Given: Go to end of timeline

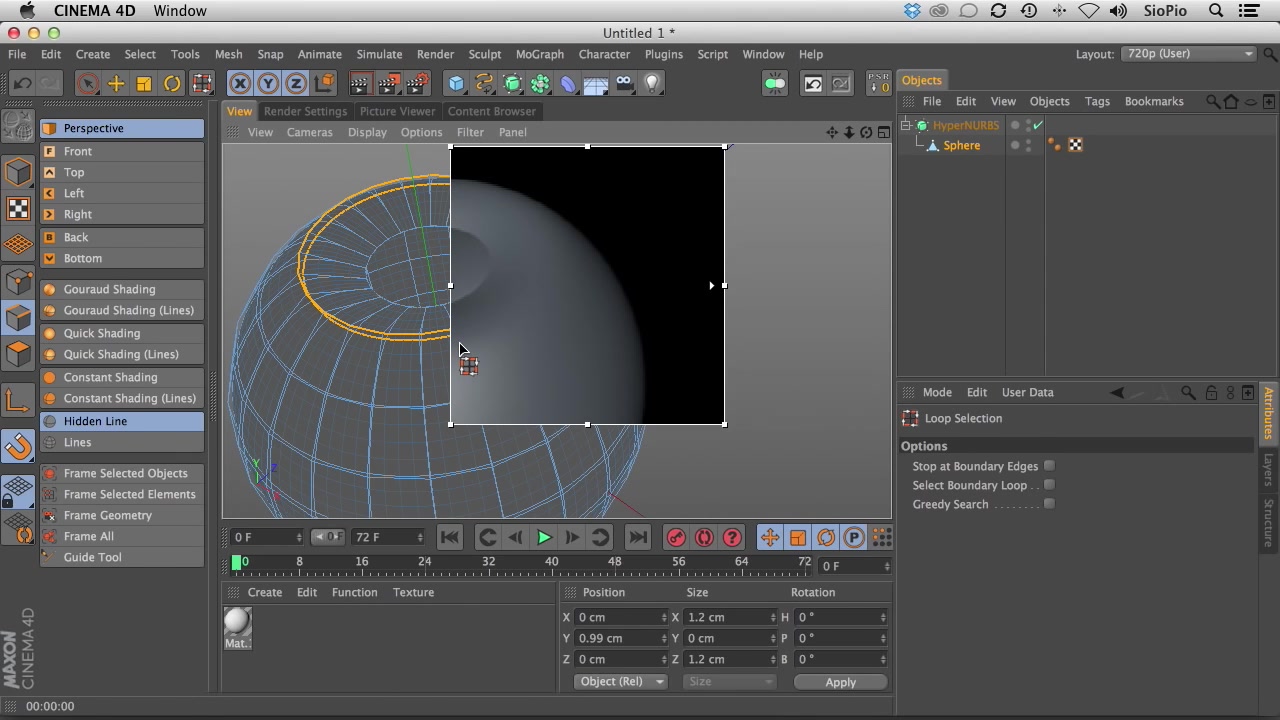Looking at the screenshot, I should point(638,538).
